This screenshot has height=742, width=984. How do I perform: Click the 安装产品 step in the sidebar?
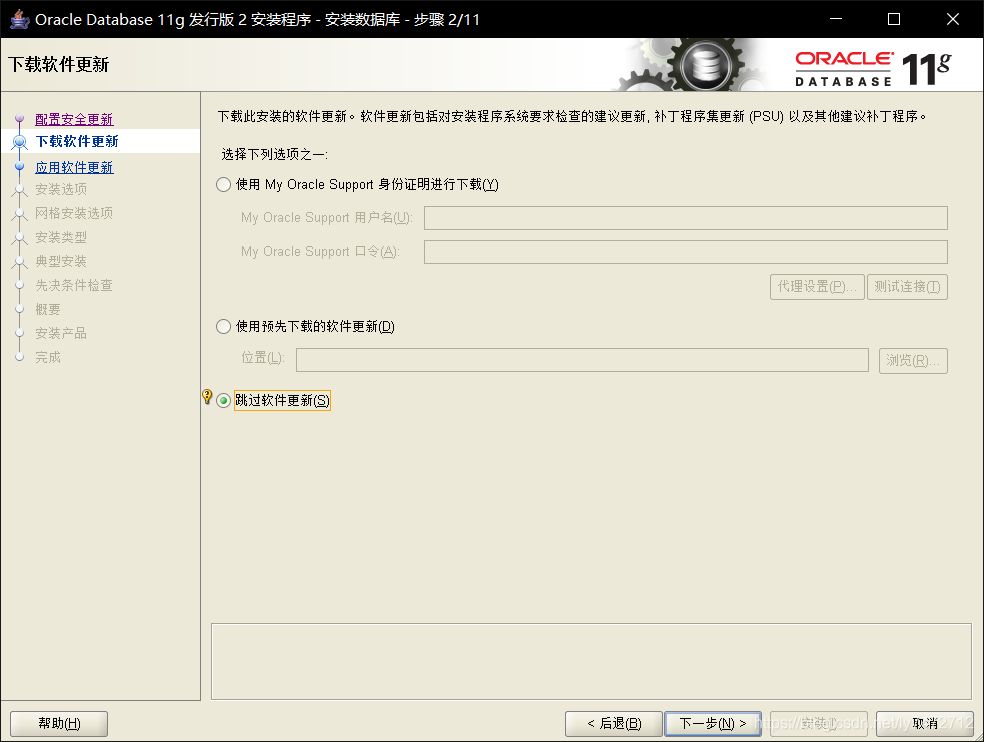click(61, 333)
